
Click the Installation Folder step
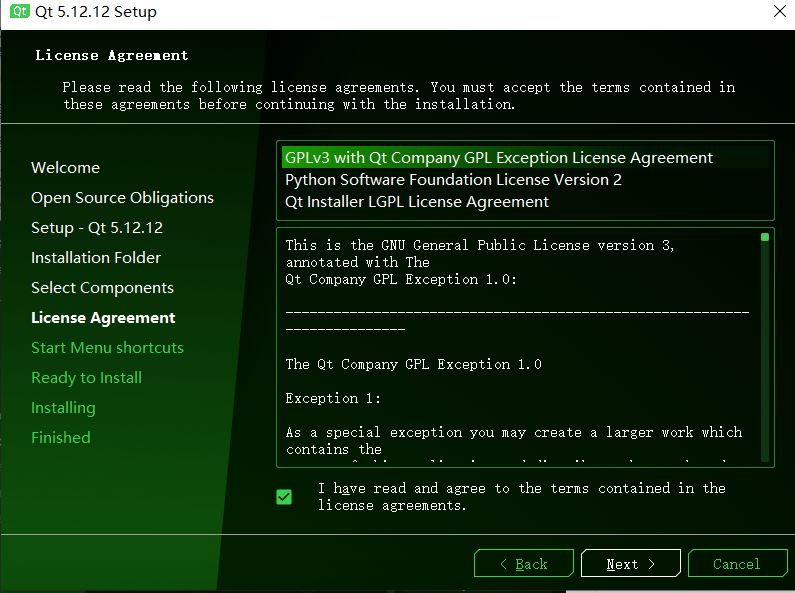(x=96, y=257)
